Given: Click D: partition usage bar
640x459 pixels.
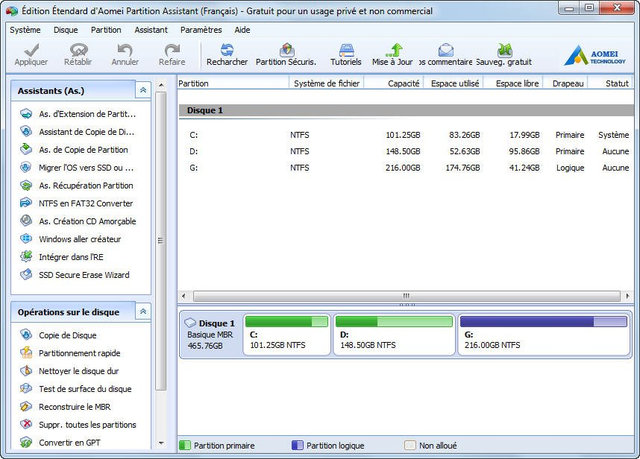Looking at the screenshot, I should coord(394,322).
